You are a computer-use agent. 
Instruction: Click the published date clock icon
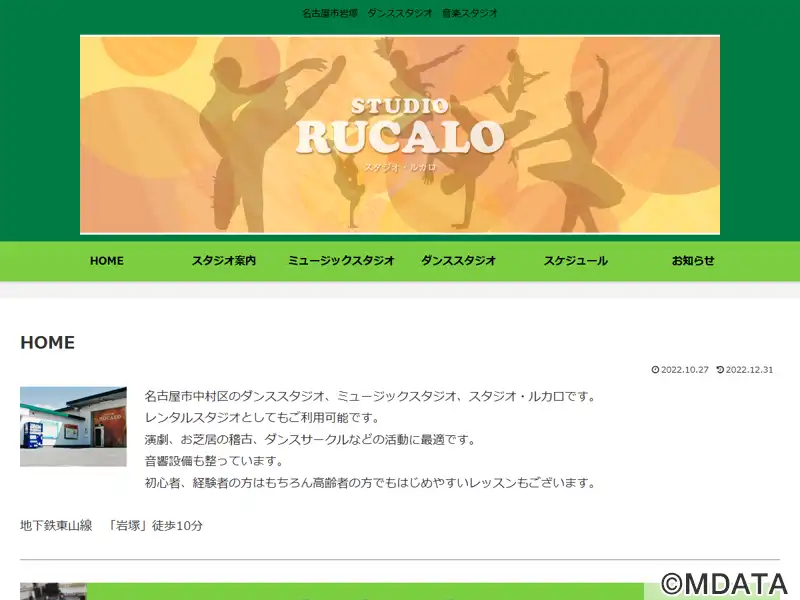(655, 370)
